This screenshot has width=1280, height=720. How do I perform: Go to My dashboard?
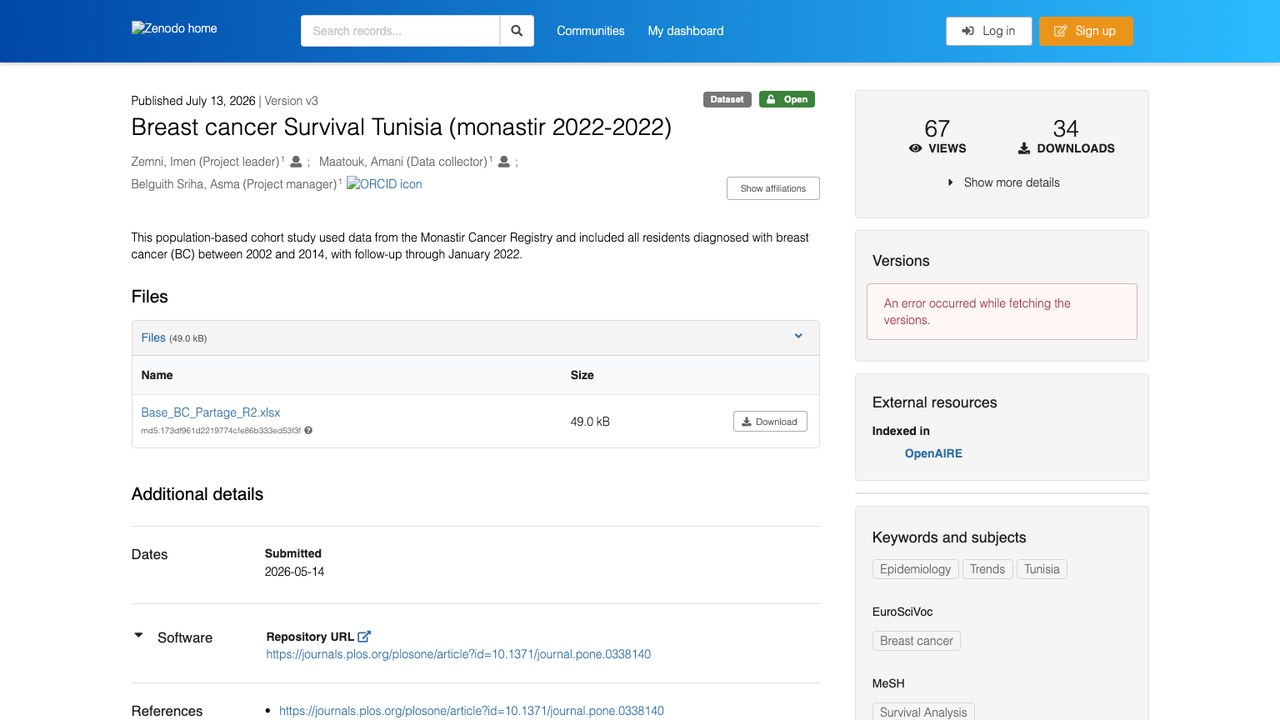pyautogui.click(x=686, y=31)
